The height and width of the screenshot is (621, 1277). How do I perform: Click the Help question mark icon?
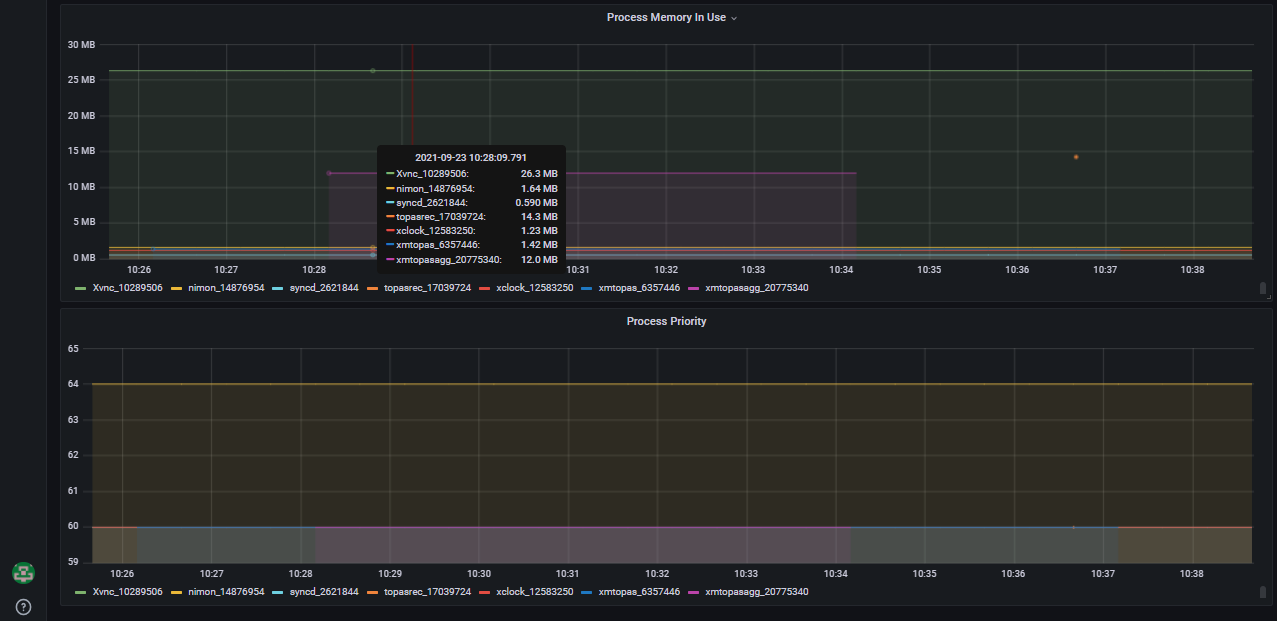point(23,607)
